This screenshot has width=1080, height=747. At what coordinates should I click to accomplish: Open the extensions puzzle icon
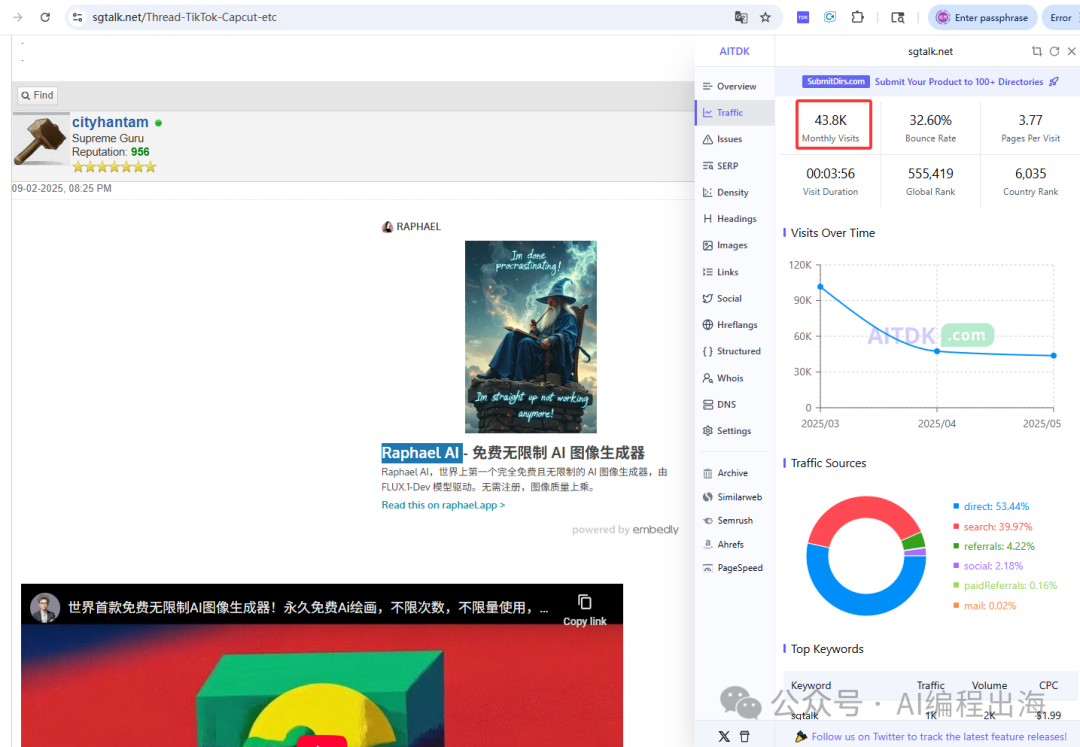pyautogui.click(x=858, y=17)
